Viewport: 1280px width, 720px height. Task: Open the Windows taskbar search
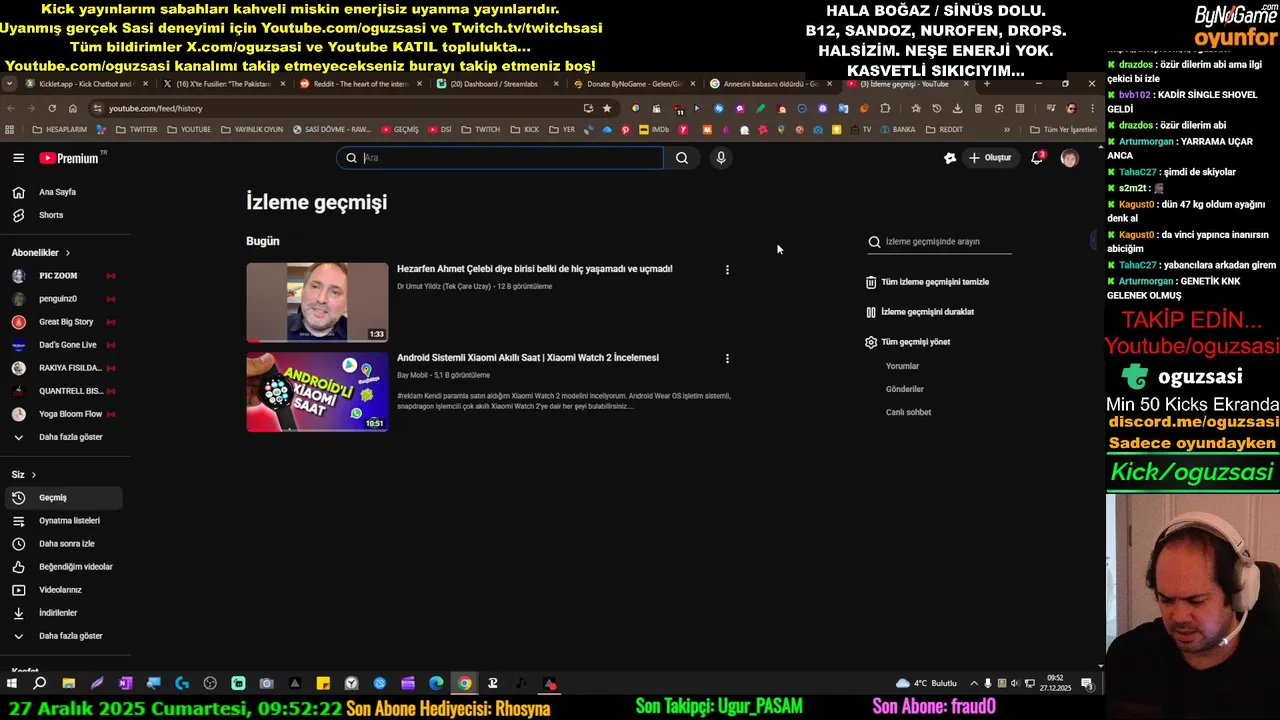pos(40,684)
